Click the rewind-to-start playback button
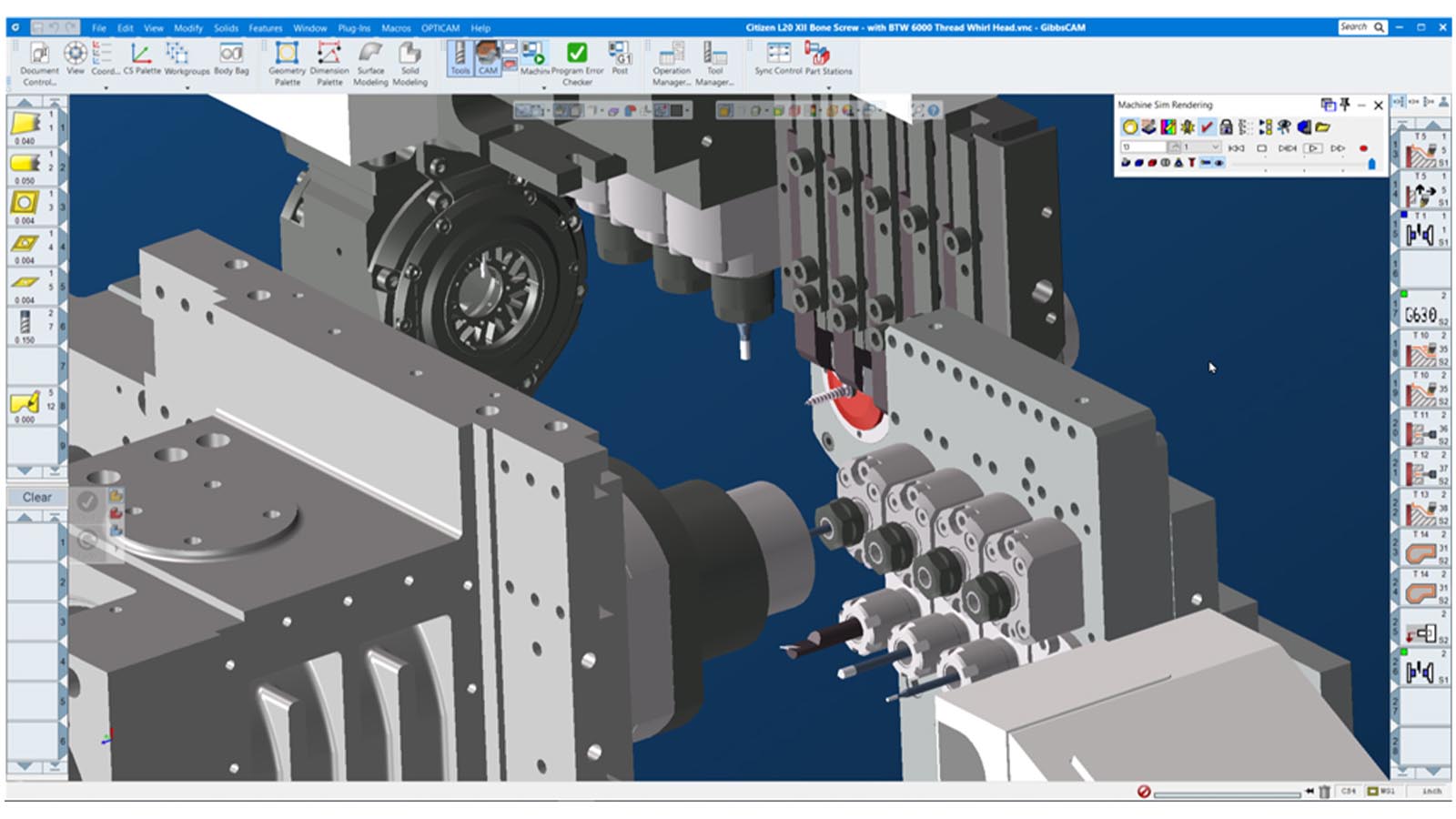Viewport: 1456px width, 819px height. 1237,148
